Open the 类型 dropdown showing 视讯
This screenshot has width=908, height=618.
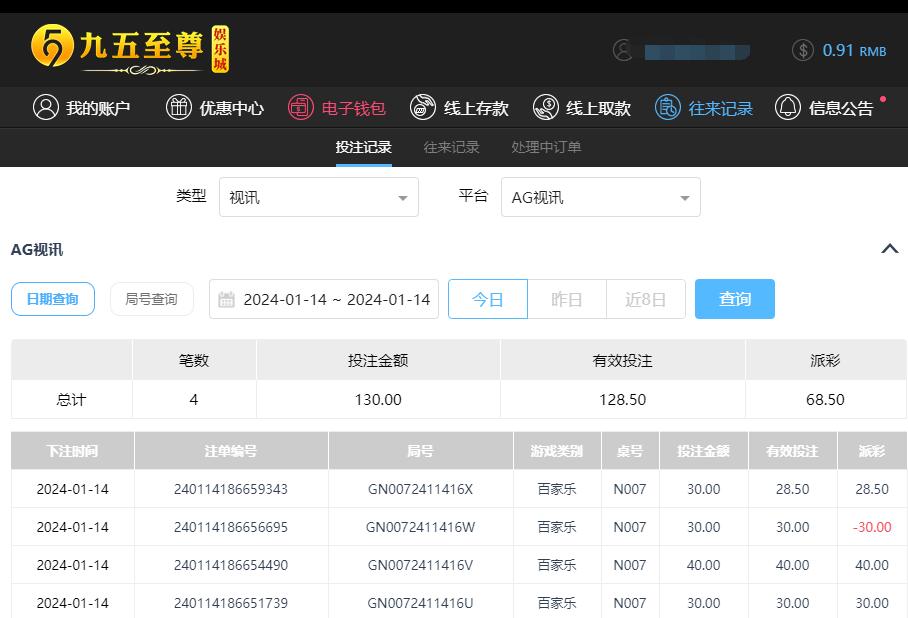[318, 197]
